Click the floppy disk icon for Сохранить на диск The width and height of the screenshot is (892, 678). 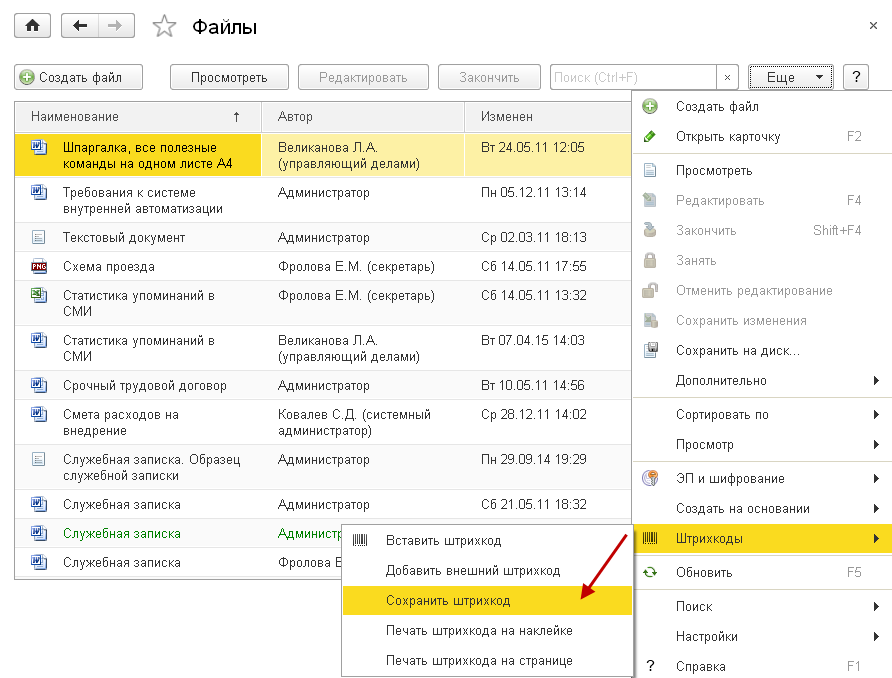pos(650,350)
